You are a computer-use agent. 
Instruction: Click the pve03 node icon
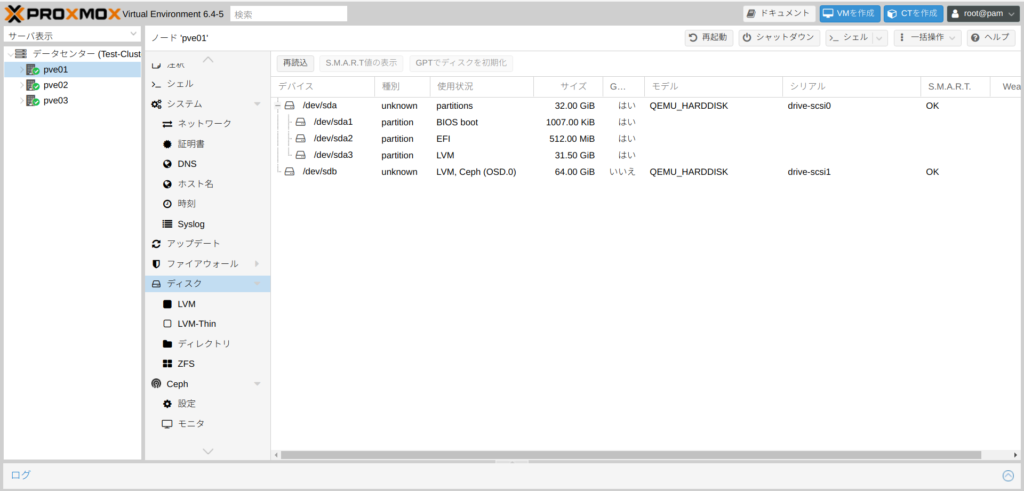tap(33, 101)
